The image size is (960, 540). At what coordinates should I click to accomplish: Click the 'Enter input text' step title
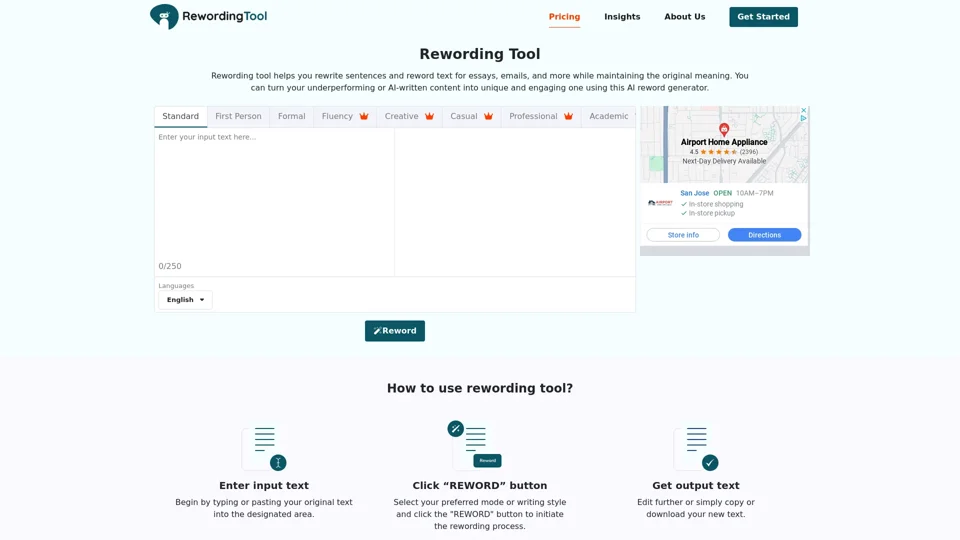coord(264,486)
